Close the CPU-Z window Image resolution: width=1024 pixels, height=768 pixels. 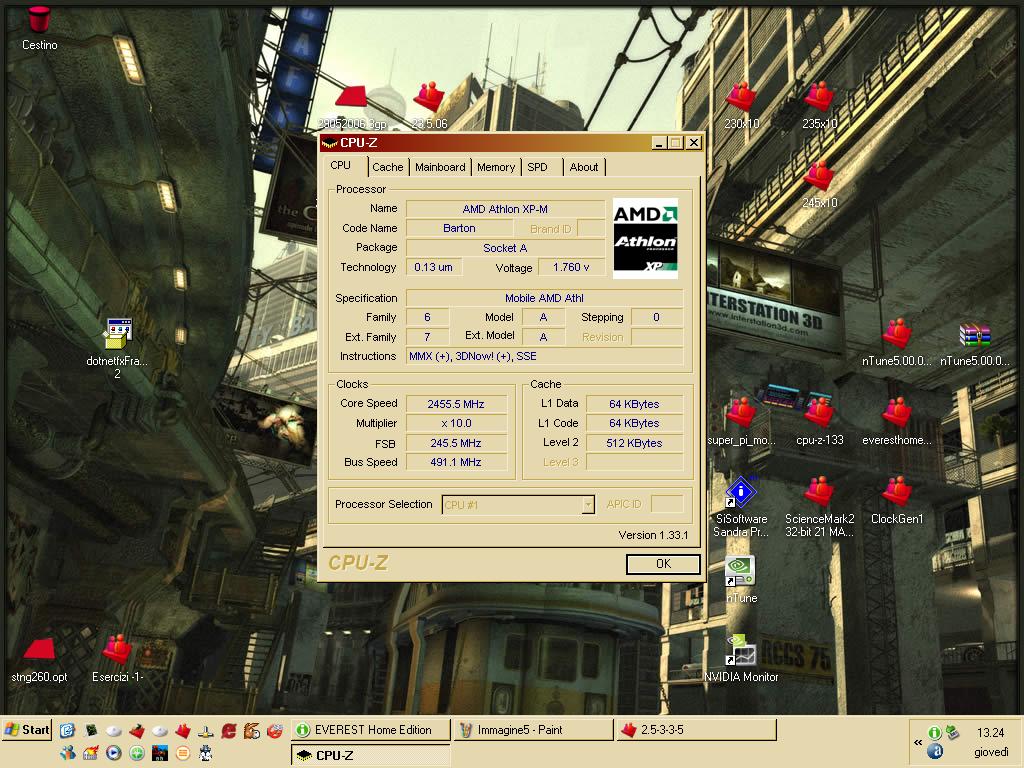pos(694,142)
